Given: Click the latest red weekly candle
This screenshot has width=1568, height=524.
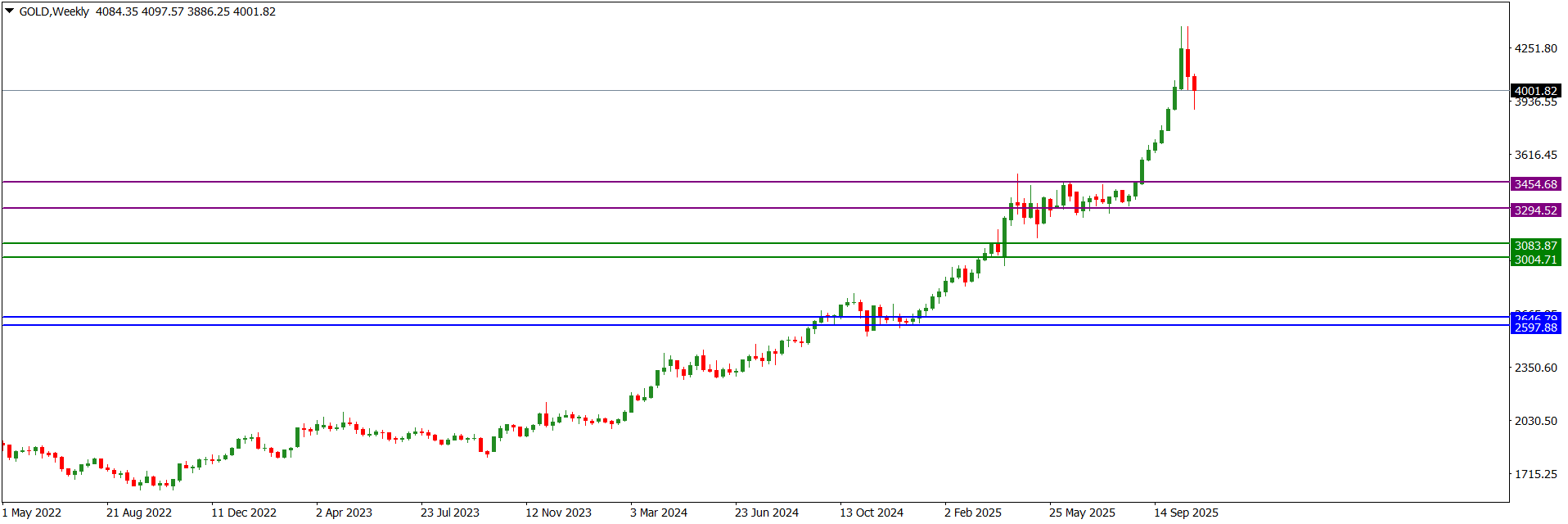Looking at the screenshot, I should tap(1195, 84).
